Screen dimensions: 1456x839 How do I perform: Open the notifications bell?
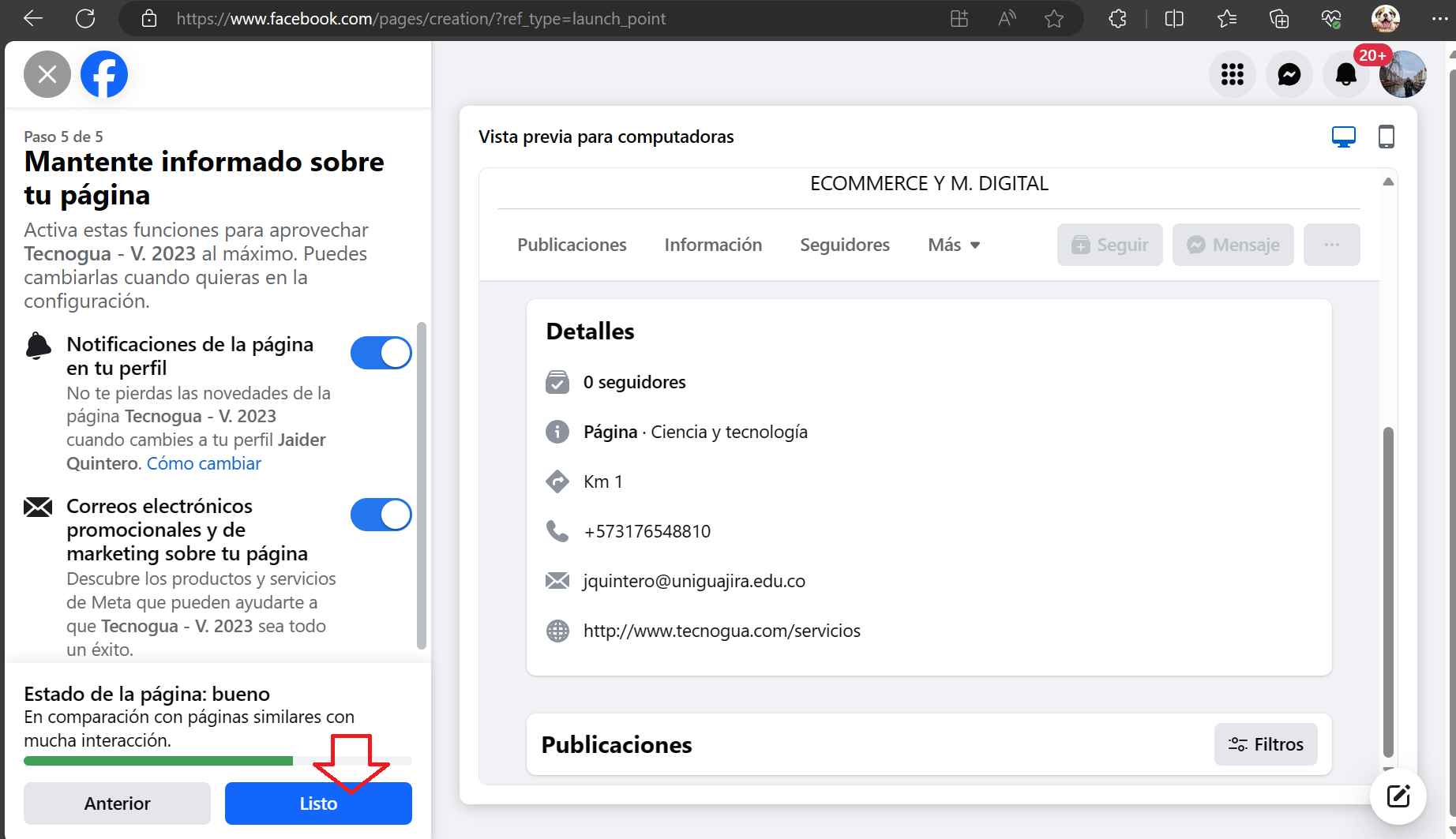pos(1345,75)
